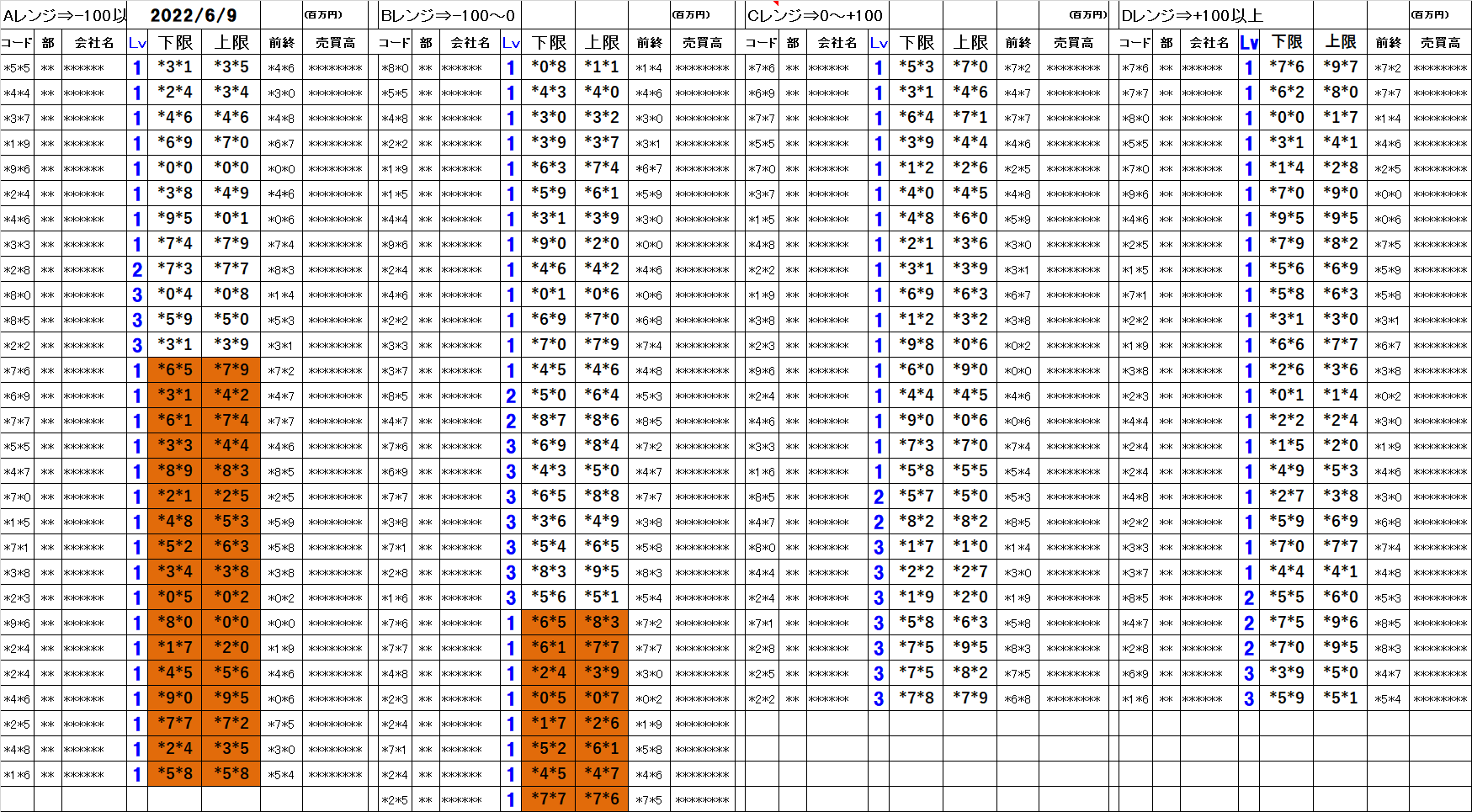Image resolution: width=1472 pixels, height=812 pixels.
Task: Click the 前終 header in Dレンジ
Action: point(1389,42)
